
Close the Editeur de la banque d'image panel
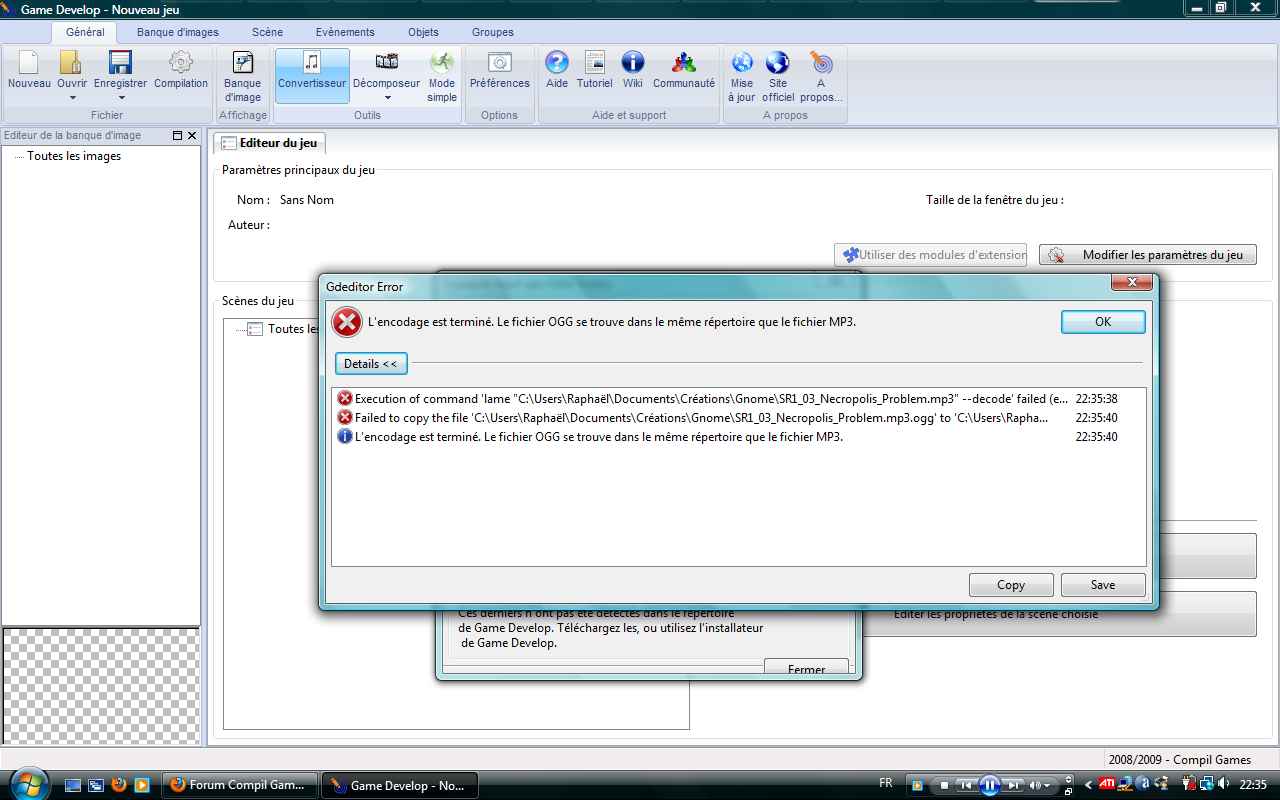[192, 135]
